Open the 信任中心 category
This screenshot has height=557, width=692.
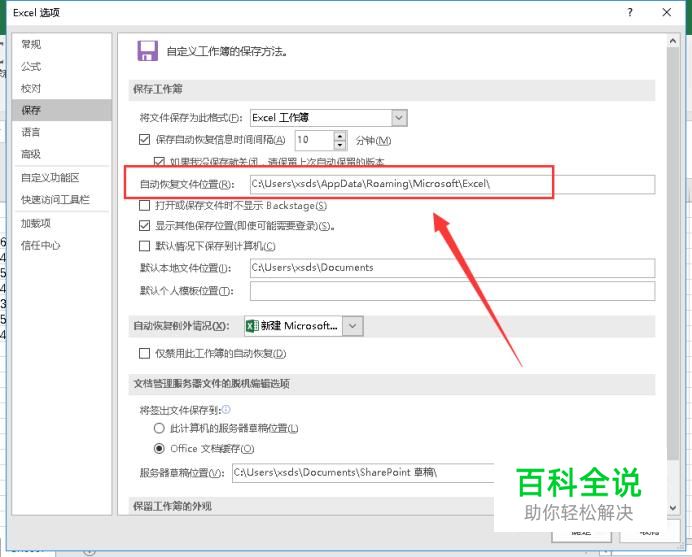click(x=41, y=245)
